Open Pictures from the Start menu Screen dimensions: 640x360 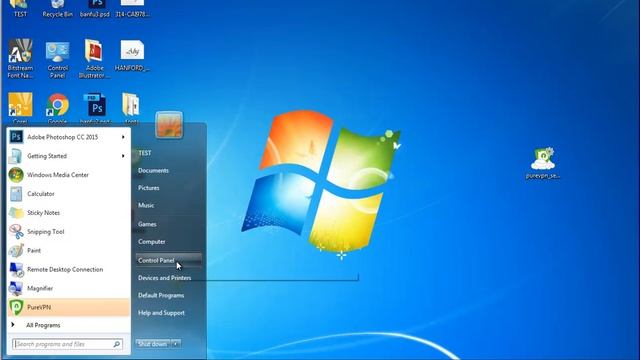tap(149, 188)
